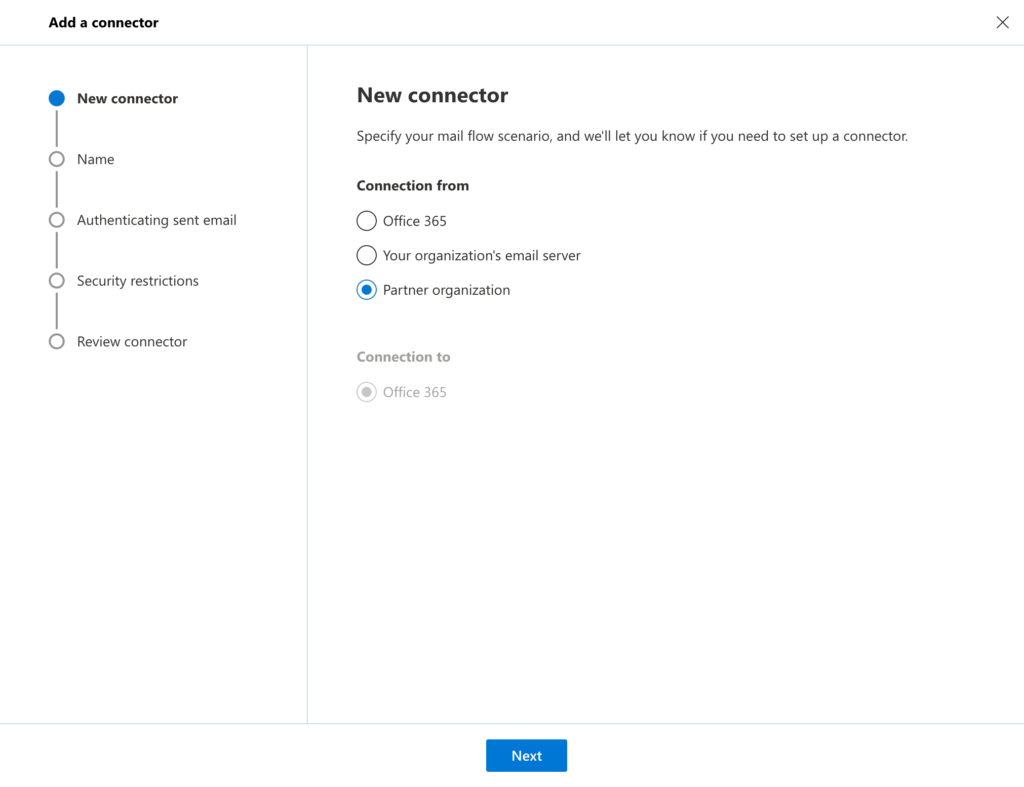Screen dimensions: 1024x787
Task: Jump to the Security restrictions step
Action: [138, 281]
